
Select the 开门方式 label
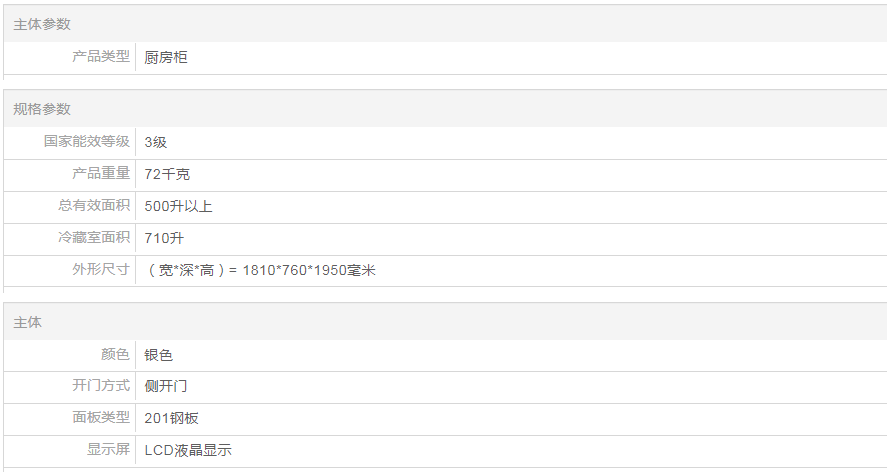(101, 386)
